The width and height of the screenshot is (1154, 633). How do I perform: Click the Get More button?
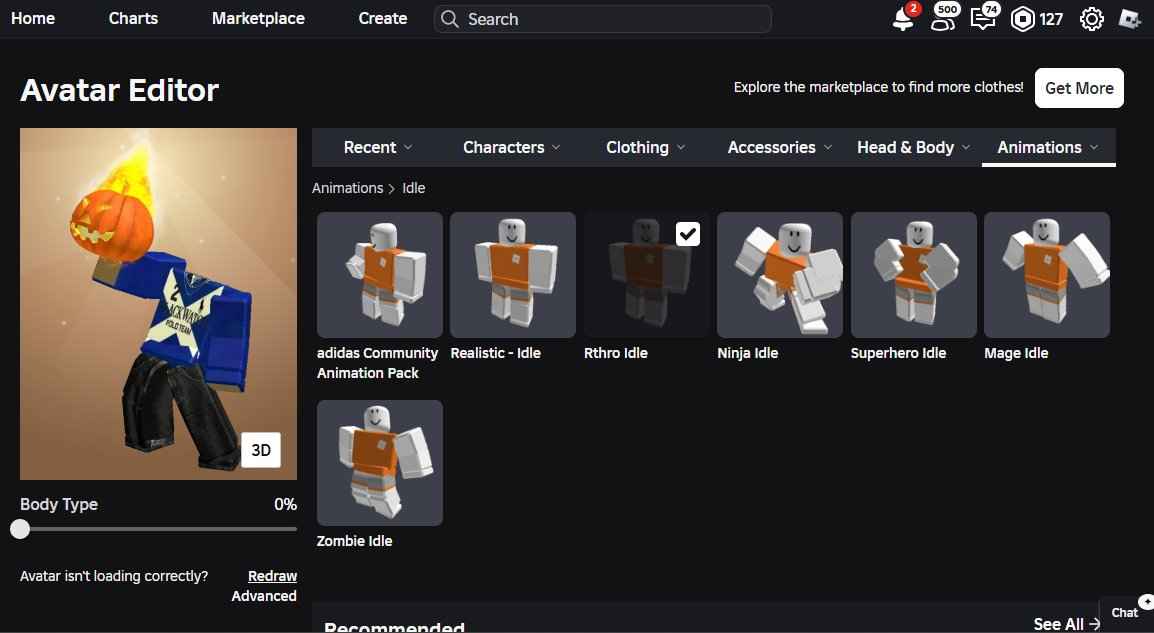point(1079,88)
